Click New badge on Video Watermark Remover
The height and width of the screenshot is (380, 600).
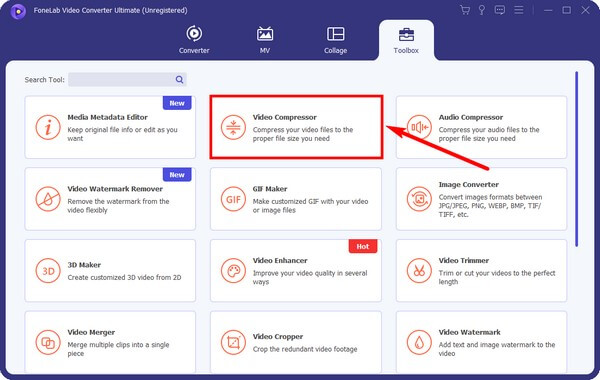[x=177, y=175]
